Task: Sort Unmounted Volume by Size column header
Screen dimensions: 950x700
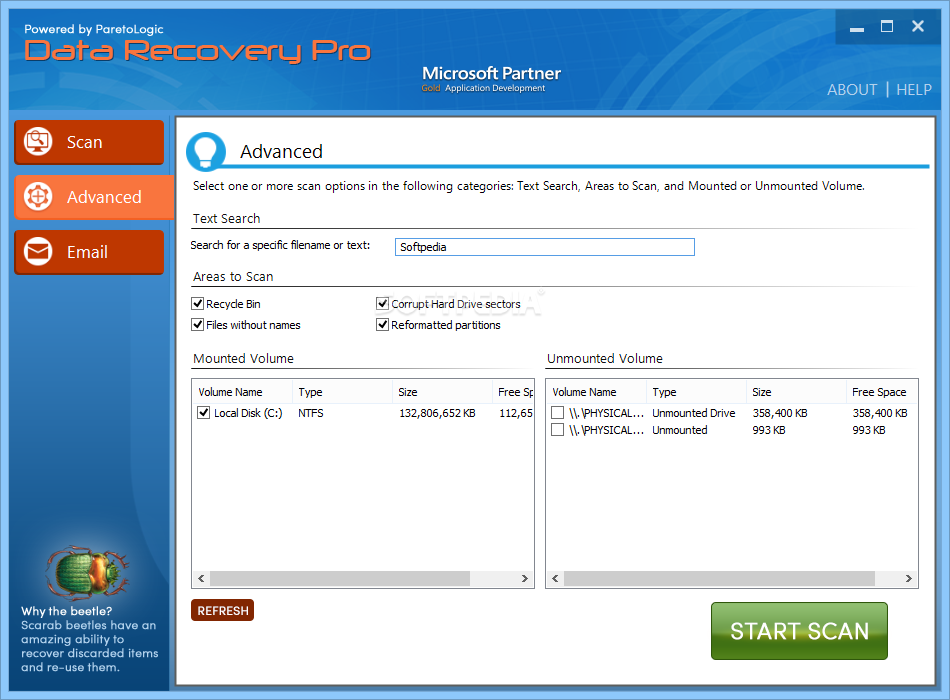Action: (x=796, y=392)
